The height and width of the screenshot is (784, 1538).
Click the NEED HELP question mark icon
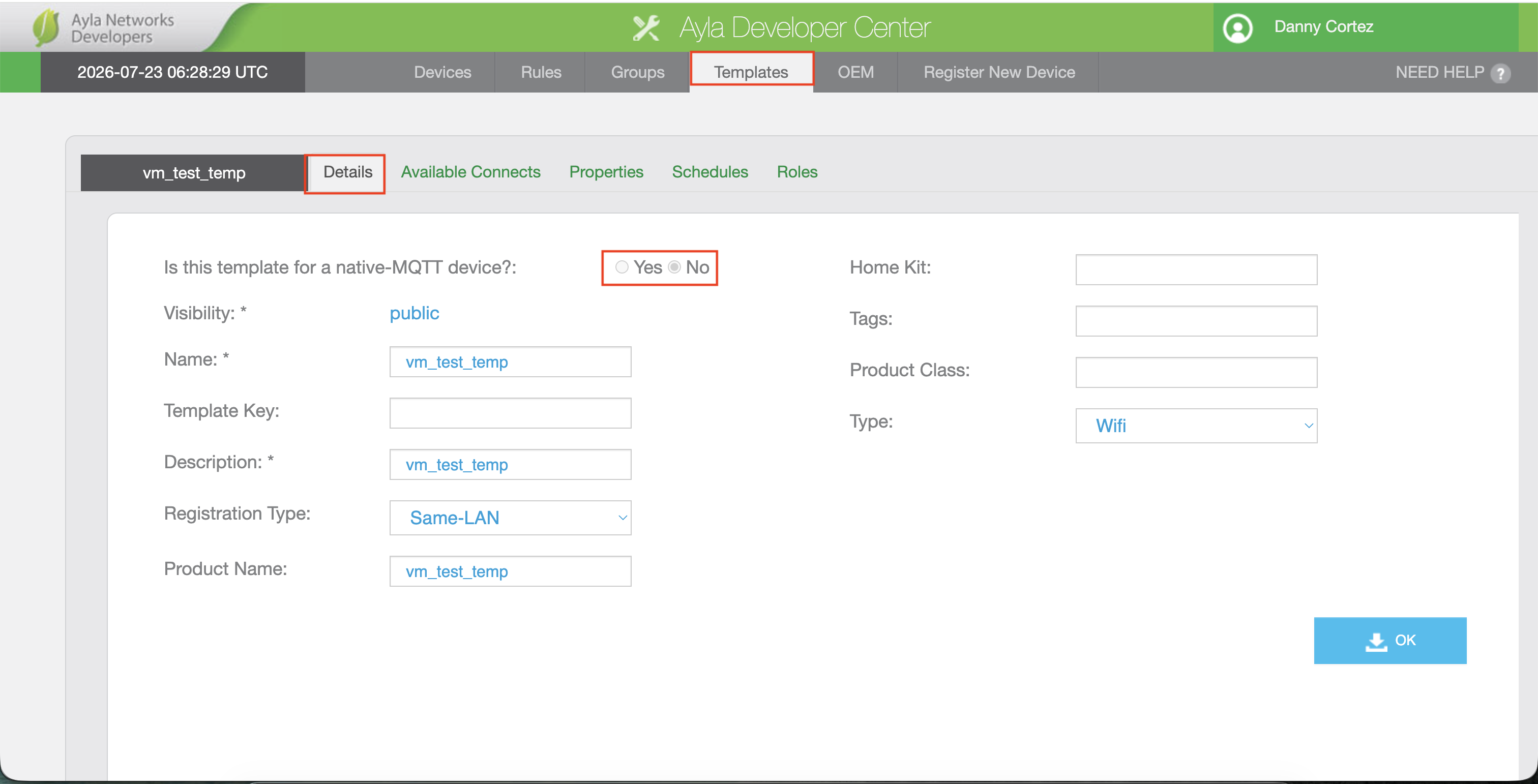pos(1500,73)
